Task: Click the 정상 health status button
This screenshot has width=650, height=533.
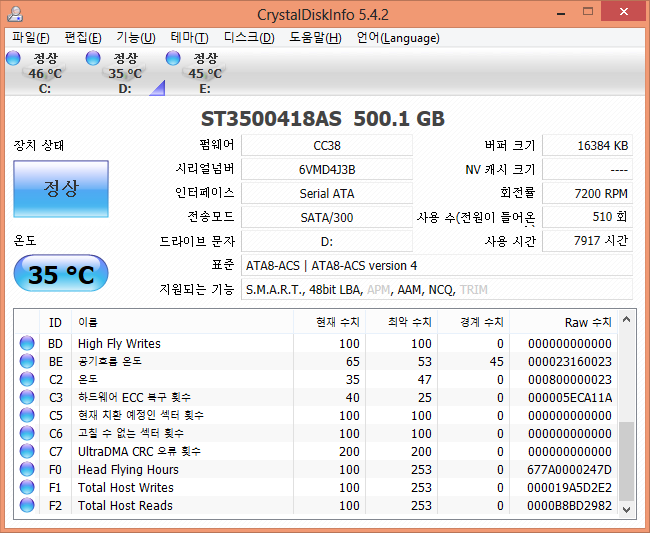Action: pyautogui.click(x=61, y=189)
